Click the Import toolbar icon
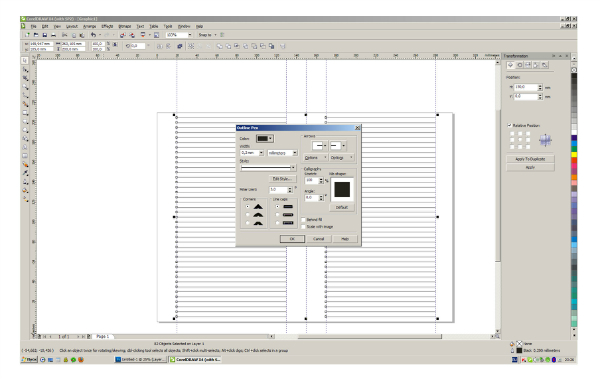Screen dimensions: 600x379 [x=122, y=35]
